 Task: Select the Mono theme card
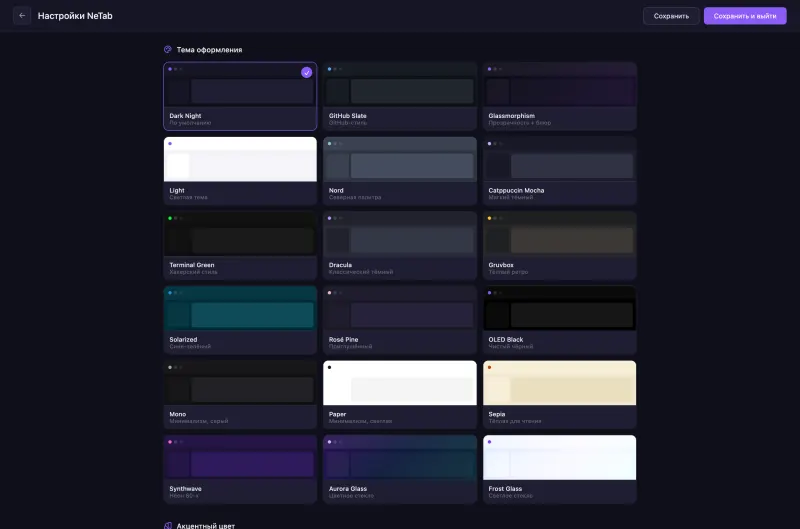240,395
